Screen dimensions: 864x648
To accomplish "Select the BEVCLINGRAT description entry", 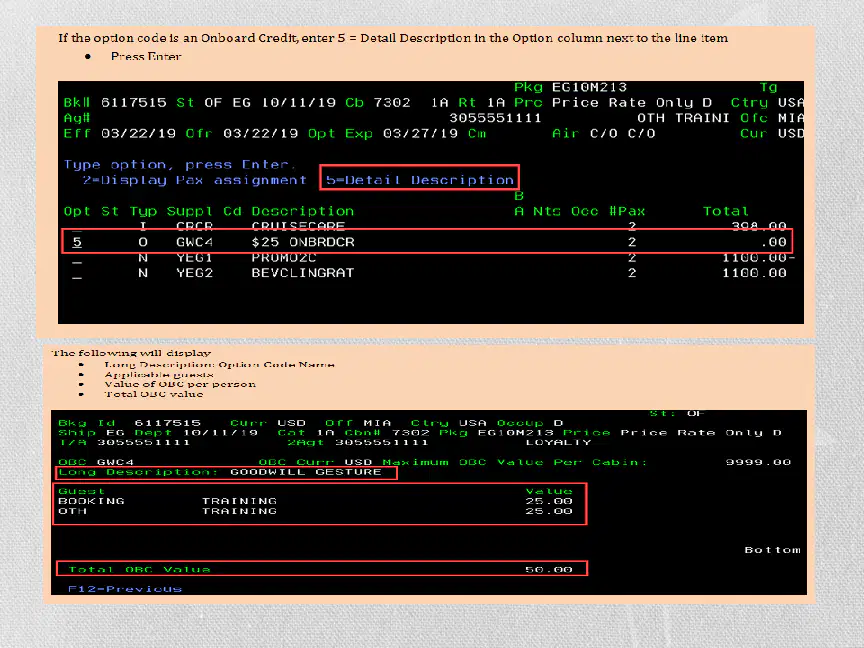I will coord(303,273).
